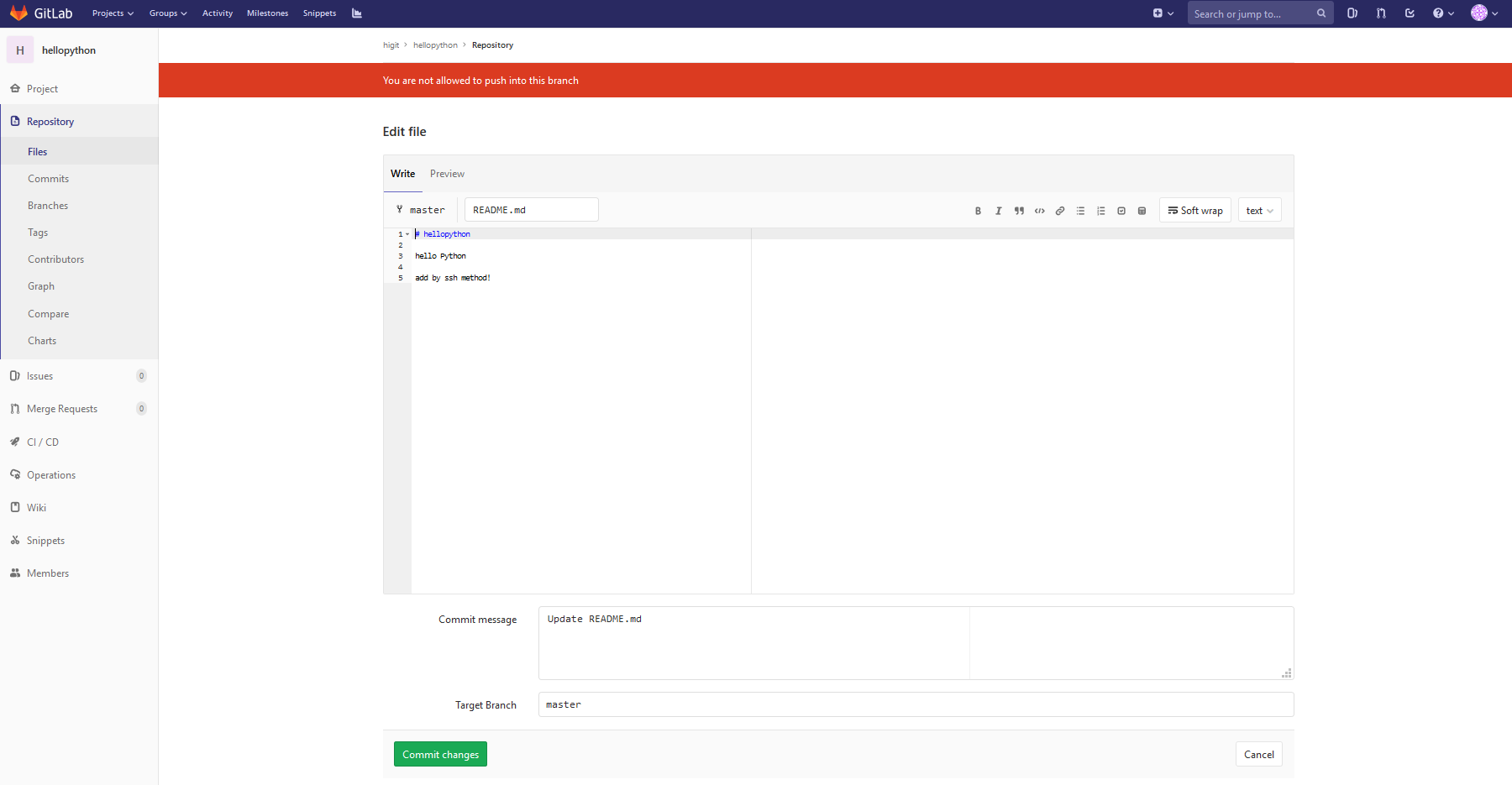
Task: Click the 'hellopython' breadcrumb link
Action: pos(435,45)
